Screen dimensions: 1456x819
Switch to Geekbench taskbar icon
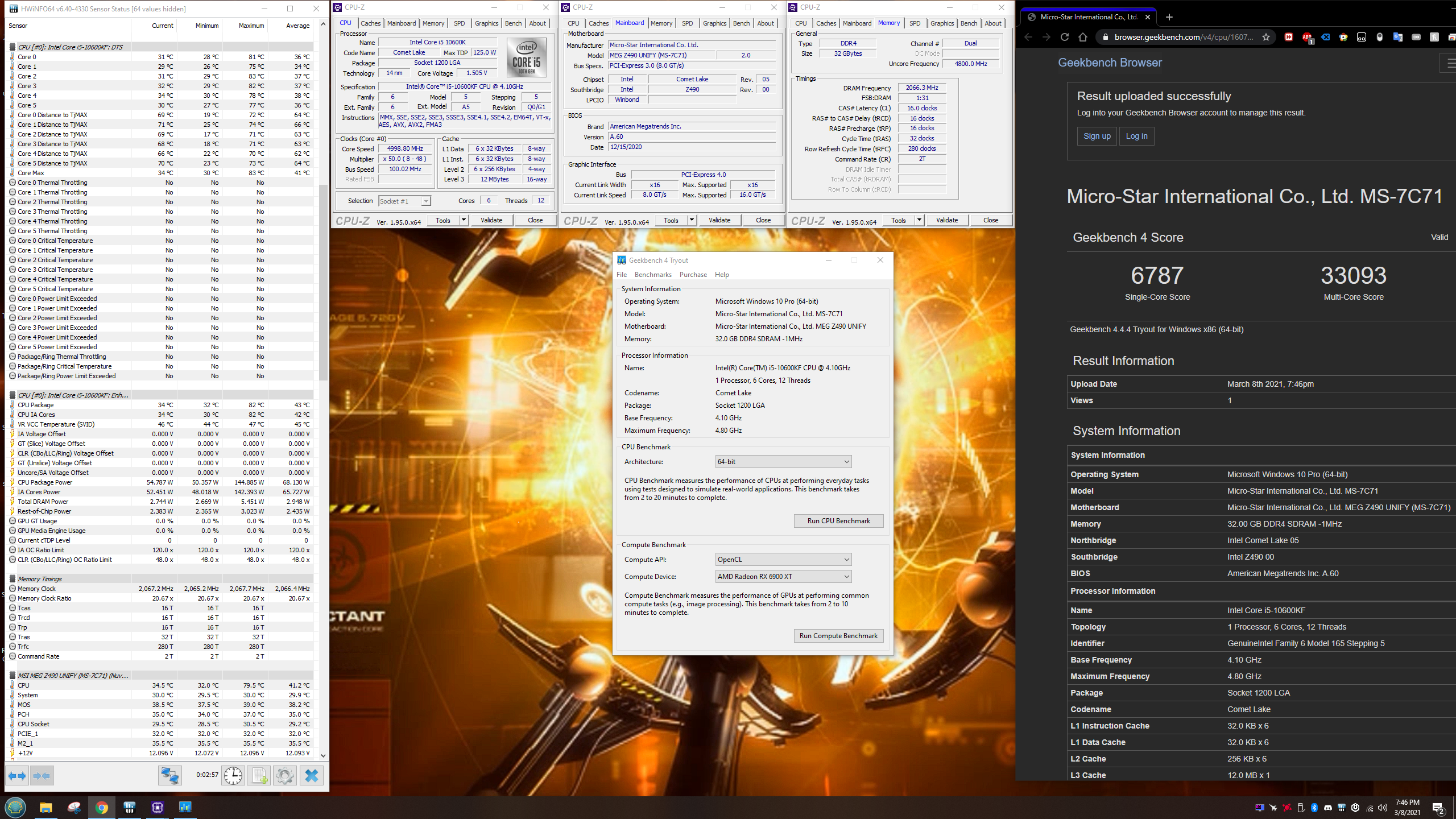[x=185, y=807]
